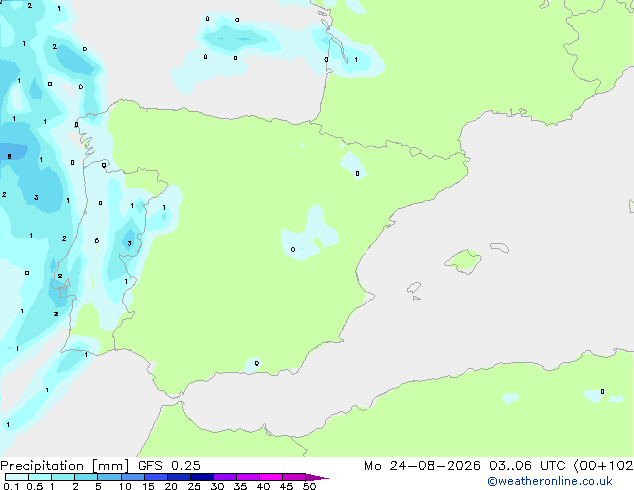This screenshot has width=634, height=490.
Task: Pick the 40–45 mm legend swatch
Action: [x=271, y=477]
